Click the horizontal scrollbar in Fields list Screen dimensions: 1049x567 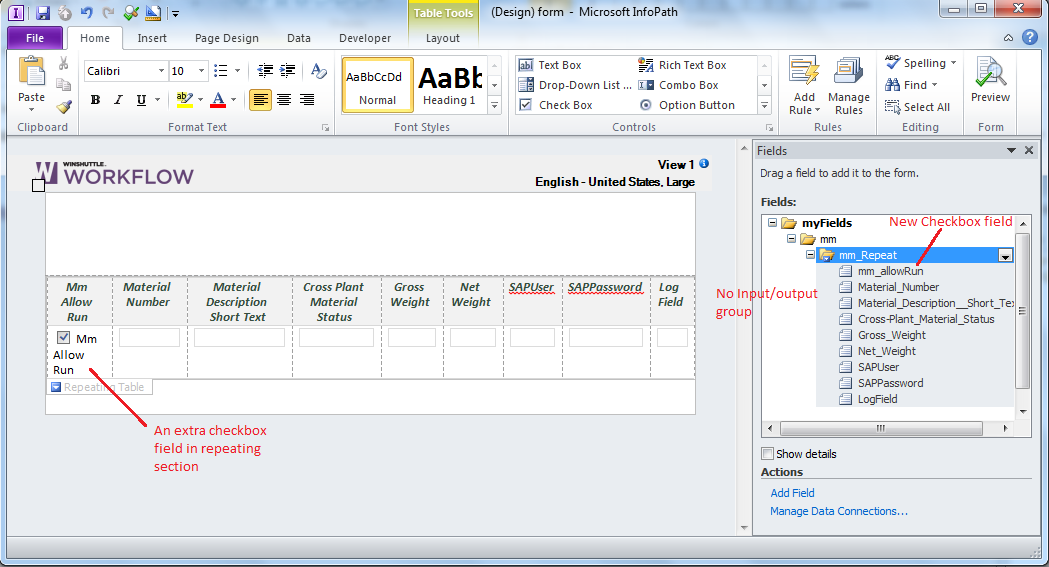pyautogui.click(x=880, y=428)
